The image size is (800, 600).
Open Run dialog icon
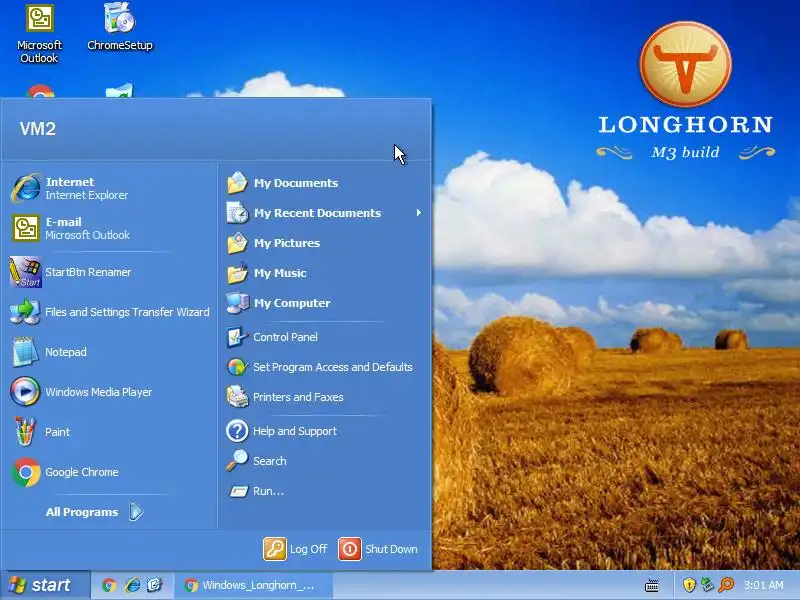click(238, 491)
